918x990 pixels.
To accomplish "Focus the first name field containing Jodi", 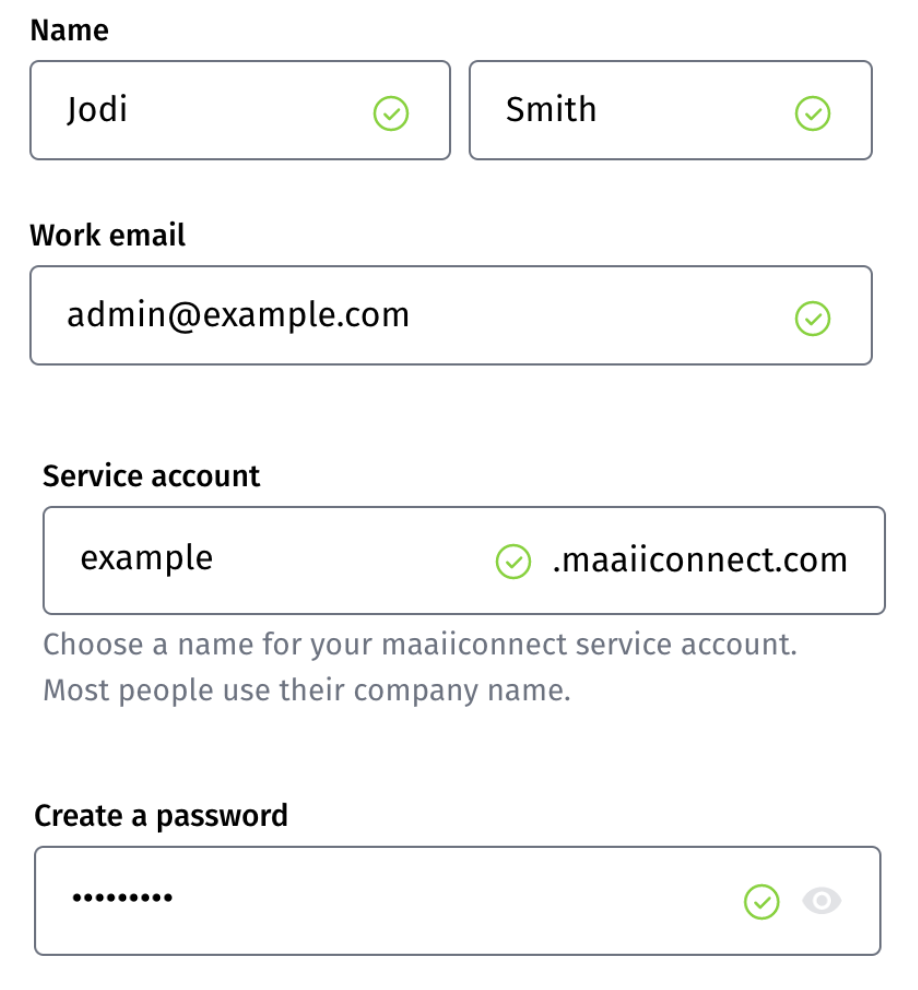I will pyautogui.click(x=240, y=110).
